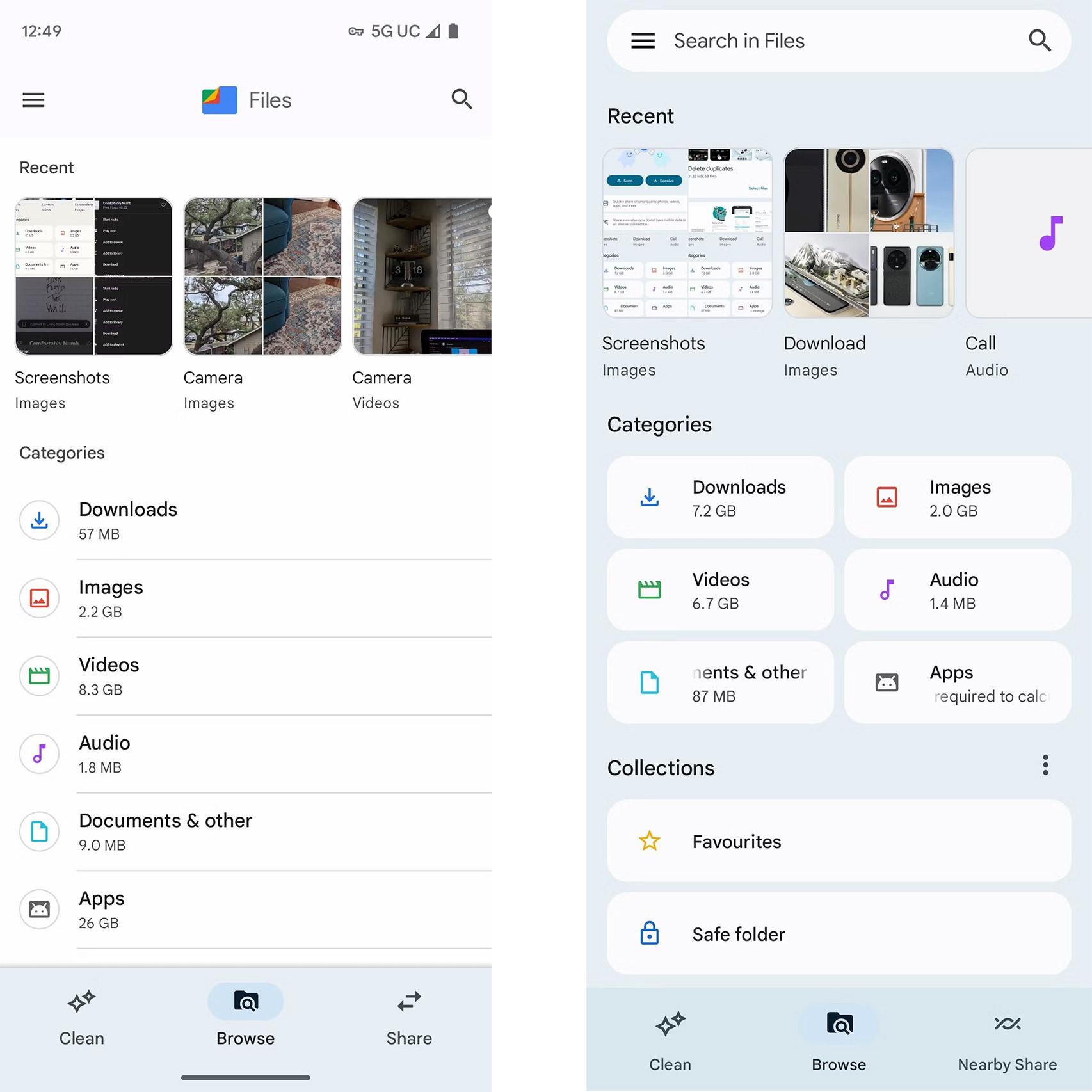Tap the Apps category icon
The image size is (1092, 1092).
[x=39, y=910]
